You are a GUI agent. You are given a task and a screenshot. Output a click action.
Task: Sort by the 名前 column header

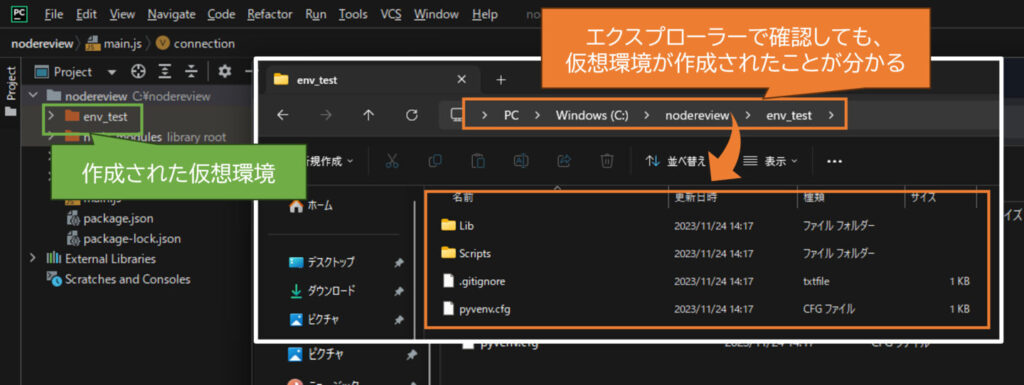(464, 197)
